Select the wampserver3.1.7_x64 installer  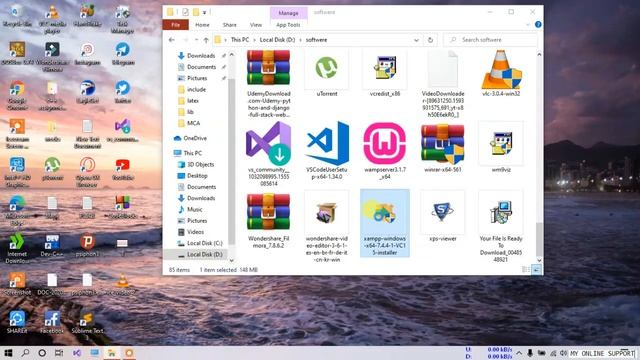[x=384, y=150]
